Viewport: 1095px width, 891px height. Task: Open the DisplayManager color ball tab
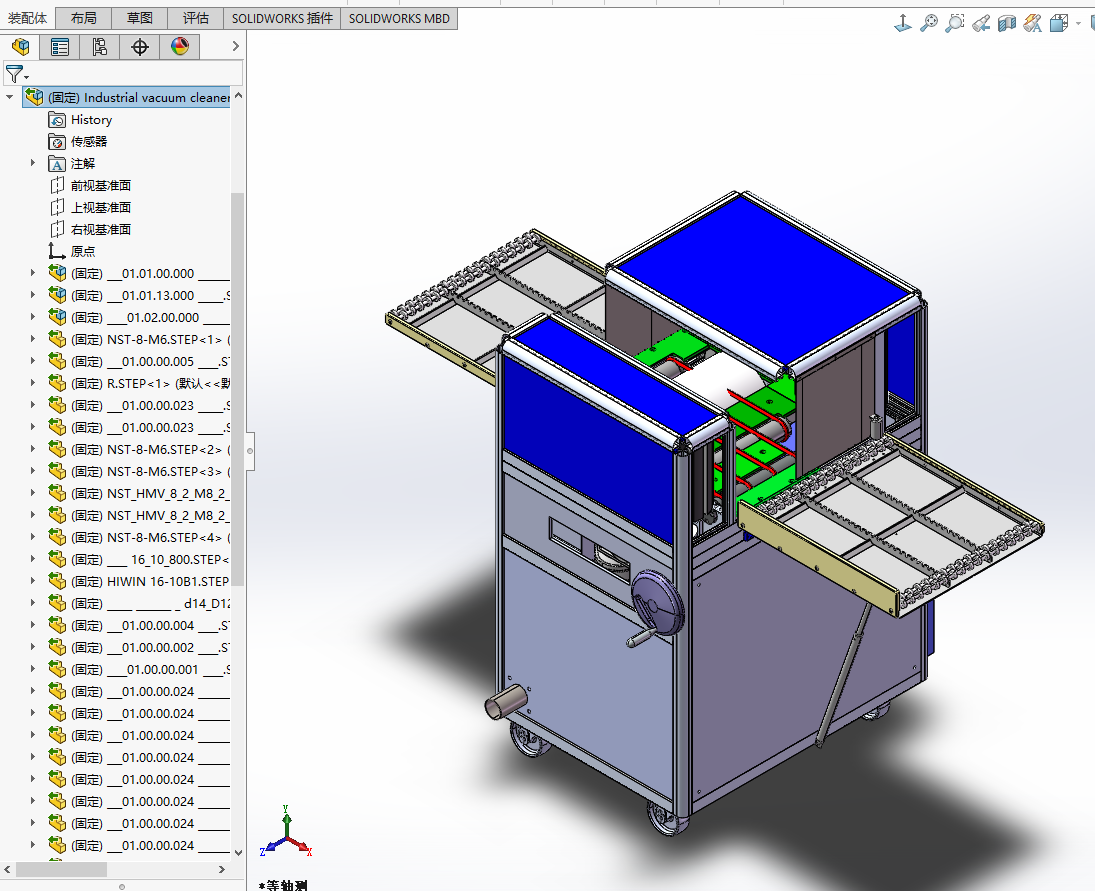pyautogui.click(x=180, y=46)
